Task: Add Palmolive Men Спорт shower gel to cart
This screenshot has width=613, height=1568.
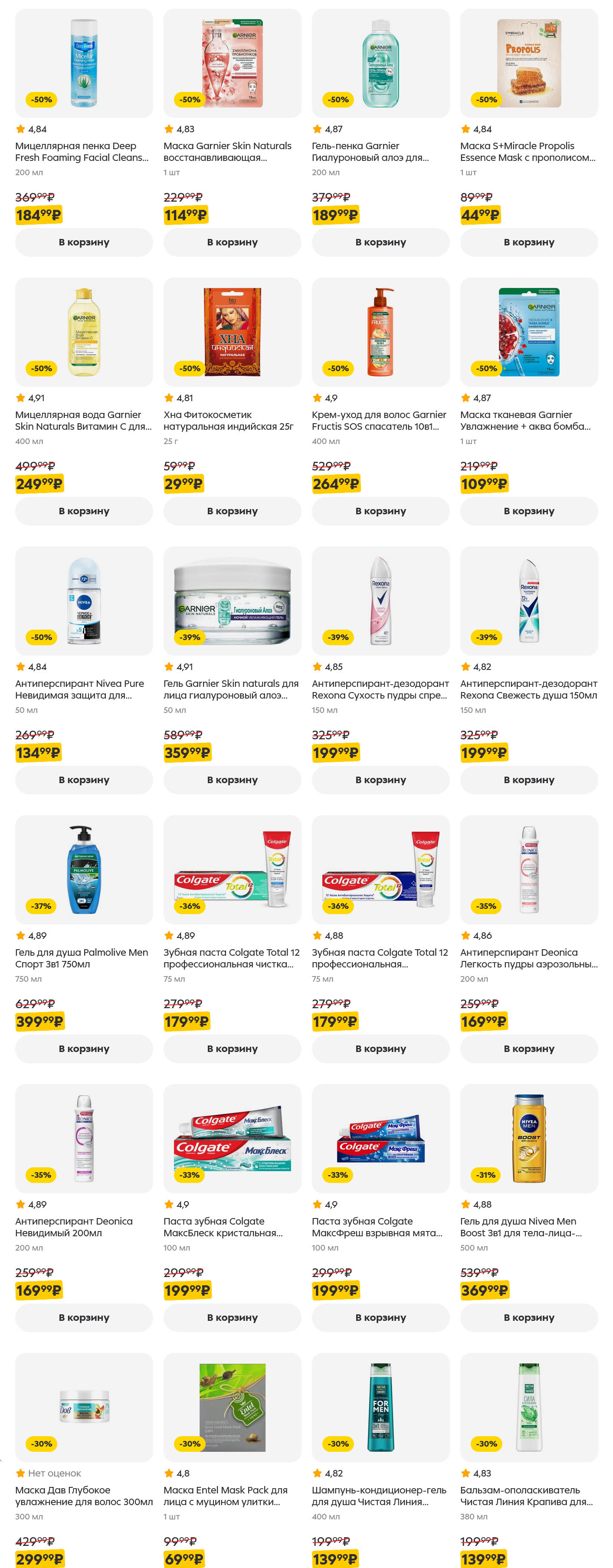Action: tap(84, 1048)
